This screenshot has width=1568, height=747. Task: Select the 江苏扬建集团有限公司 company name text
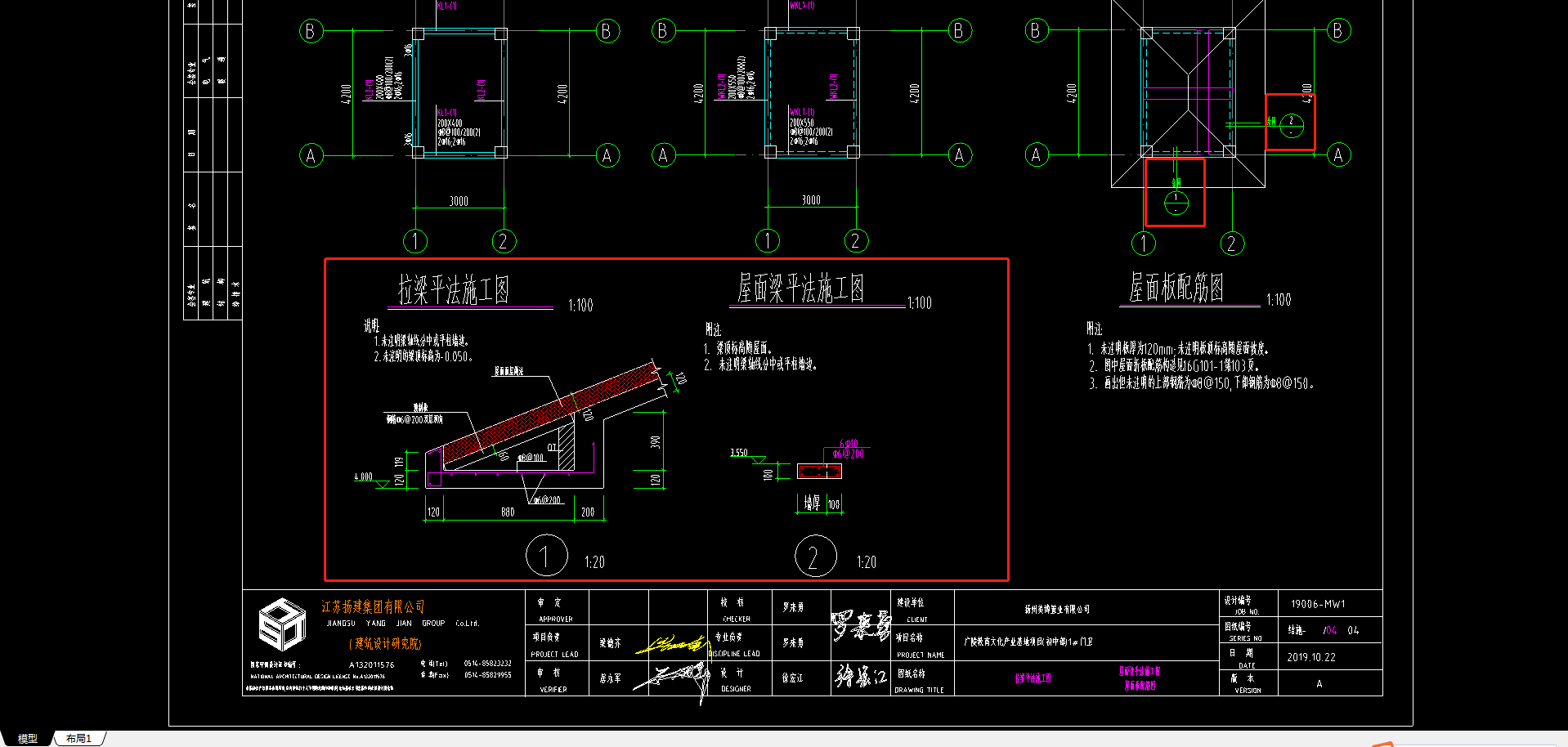tap(373, 606)
